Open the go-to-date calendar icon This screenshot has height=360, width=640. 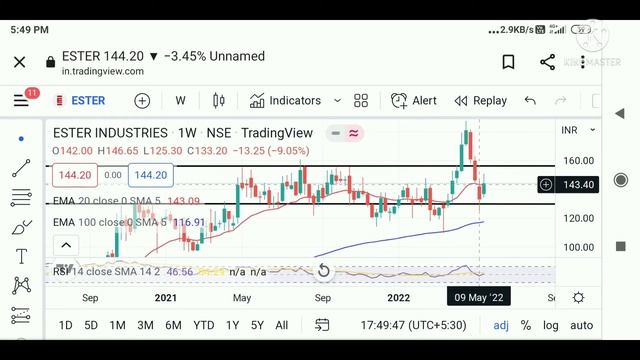[322, 325]
